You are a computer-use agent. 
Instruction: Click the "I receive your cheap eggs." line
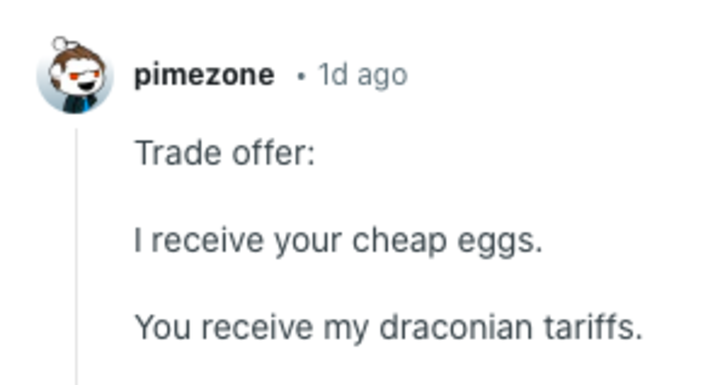pyautogui.click(x=338, y=240)
